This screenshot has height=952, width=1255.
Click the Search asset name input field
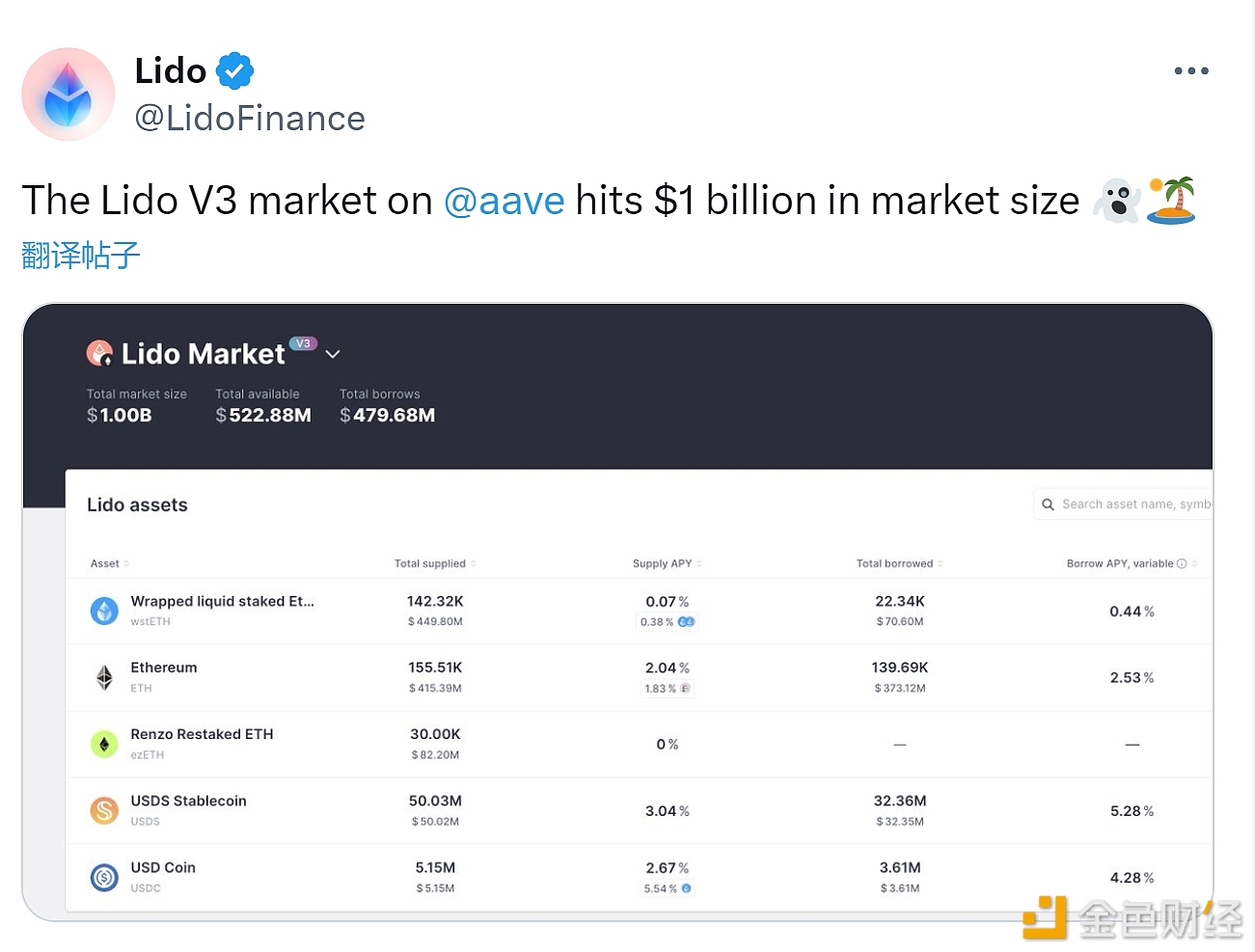tap(1124, 504)
